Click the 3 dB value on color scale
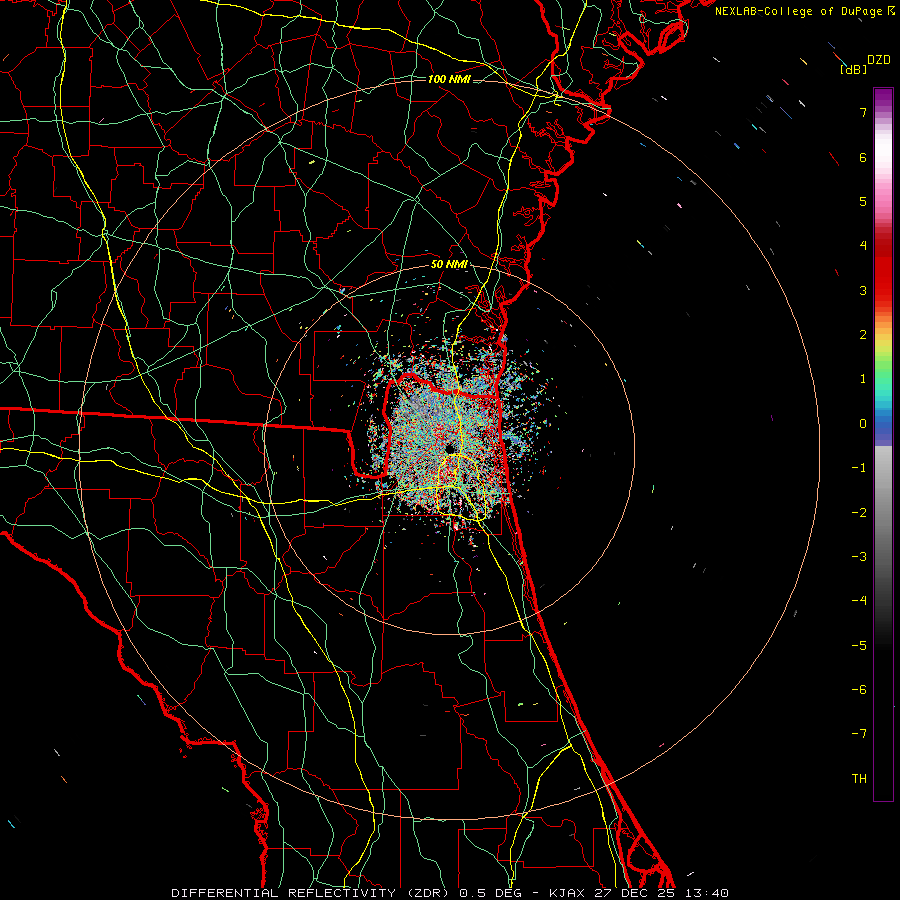The width and height of the screenshot is (900, 900). pos(863,290)
